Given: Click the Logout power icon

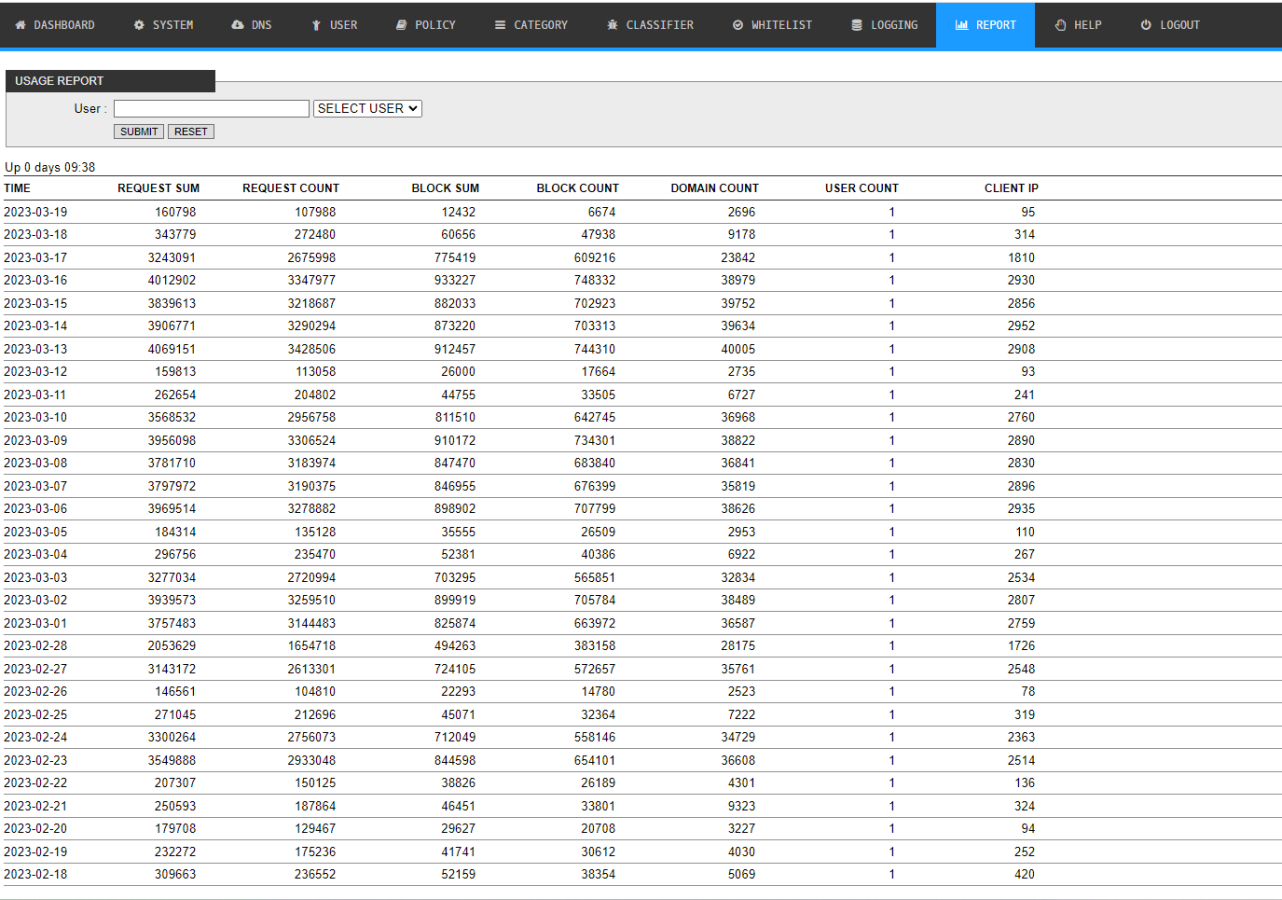Looking at the screenshot, I should 1146,25.
